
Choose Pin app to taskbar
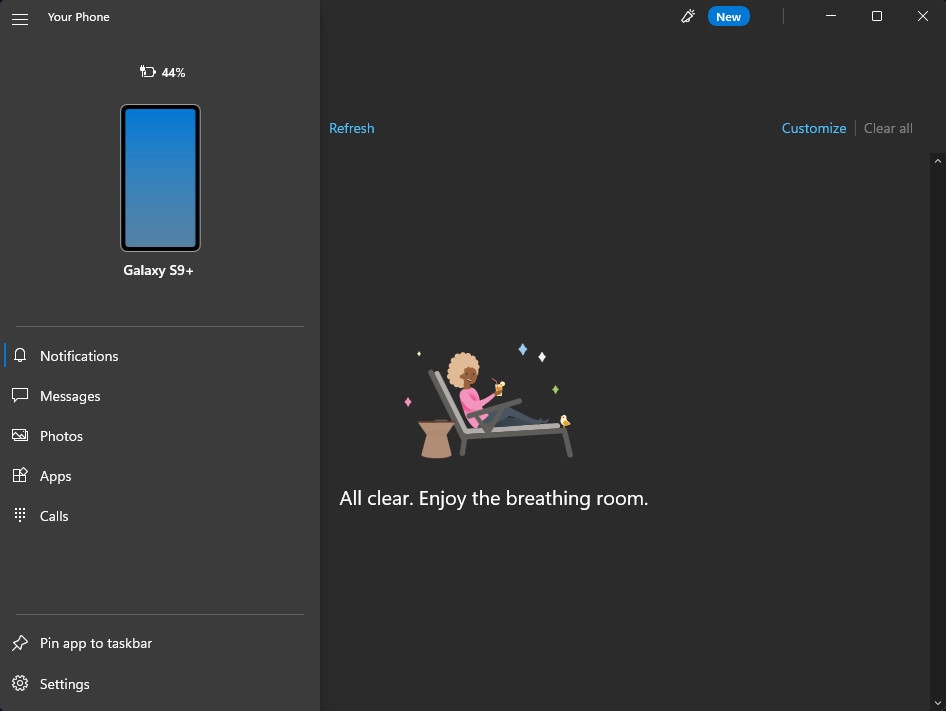(96, 643)
